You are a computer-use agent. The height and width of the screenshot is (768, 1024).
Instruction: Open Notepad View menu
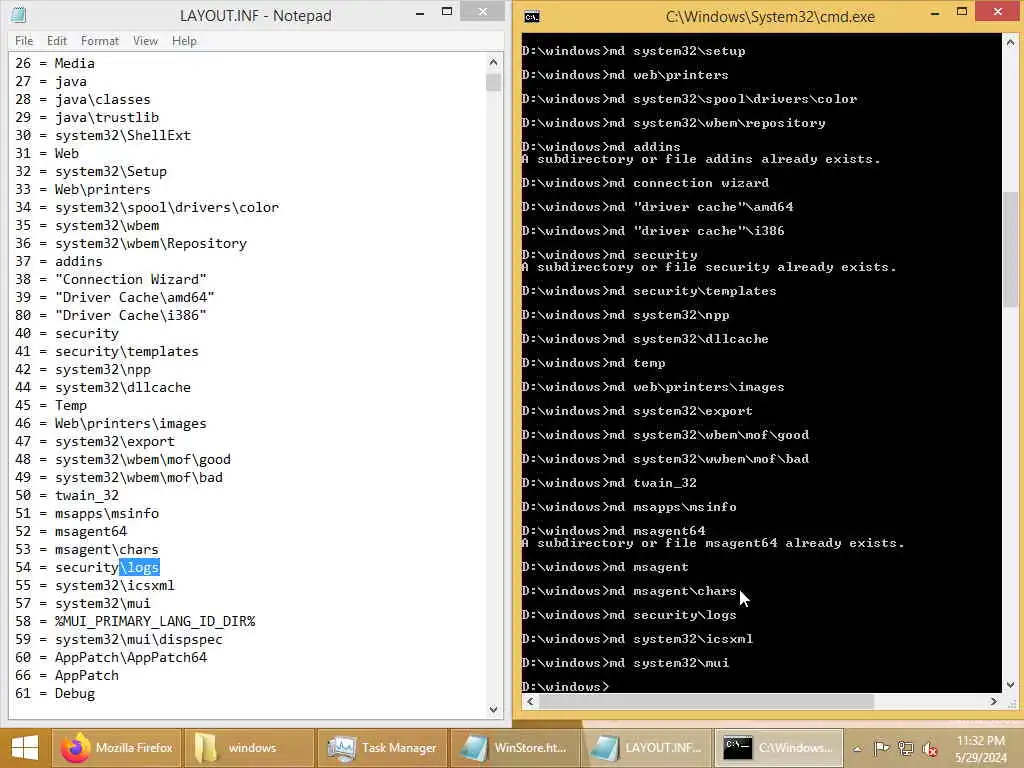145,40
